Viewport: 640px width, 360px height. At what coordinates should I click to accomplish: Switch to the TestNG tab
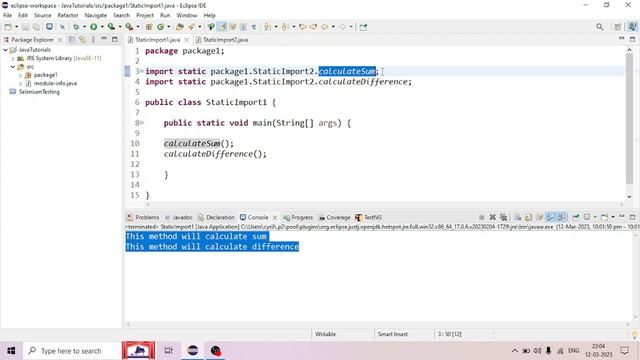(x=369, y=217)
